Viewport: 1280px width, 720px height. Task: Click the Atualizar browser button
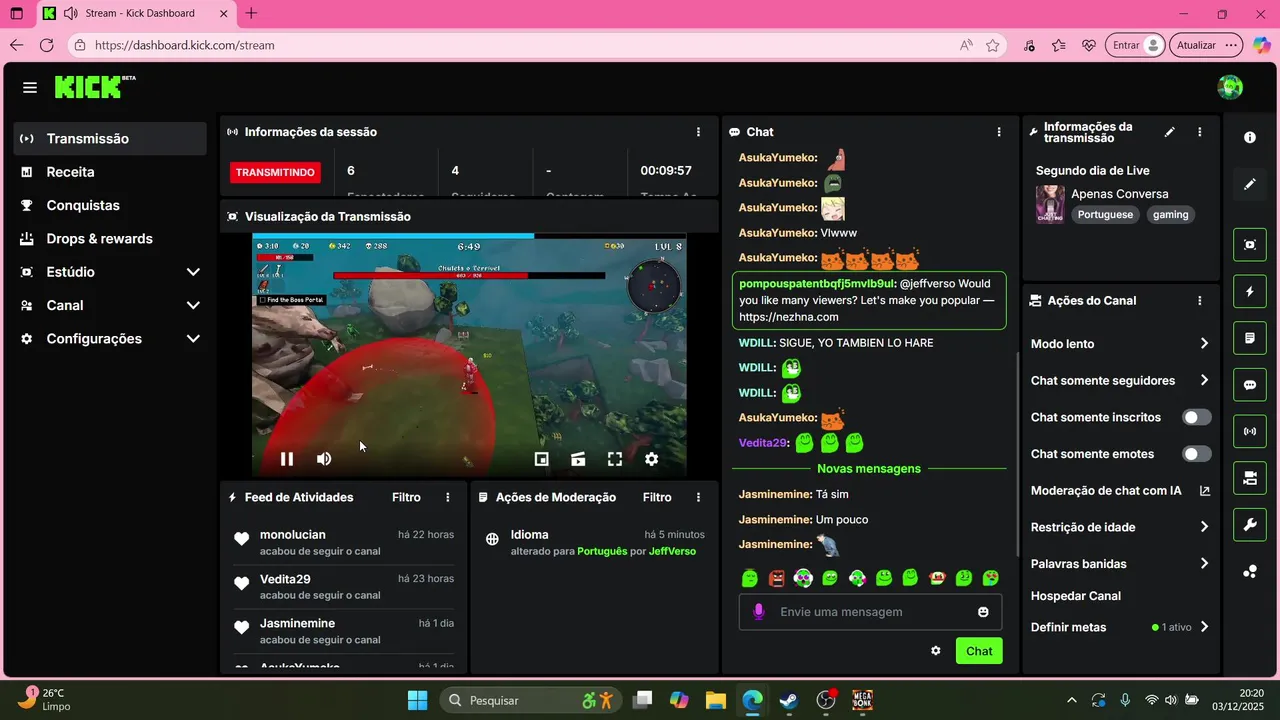(1206, 45)
